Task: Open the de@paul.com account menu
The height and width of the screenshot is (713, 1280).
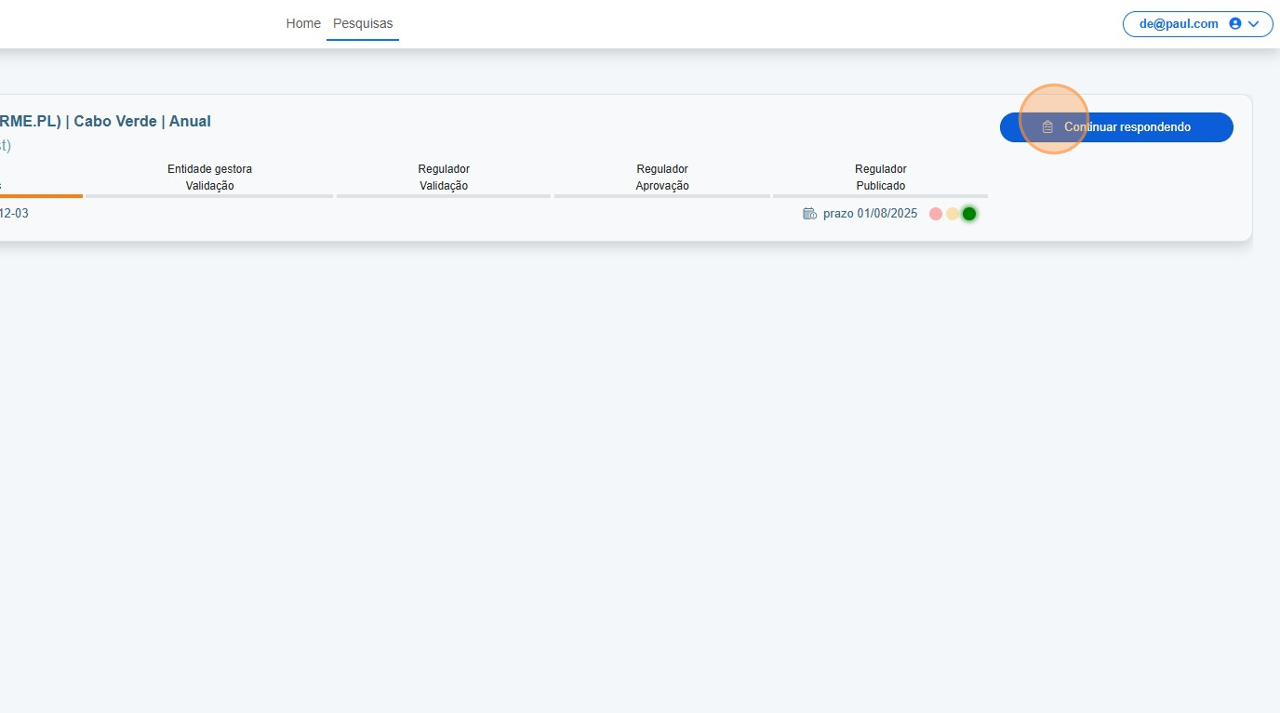Action: [1197, 23]
